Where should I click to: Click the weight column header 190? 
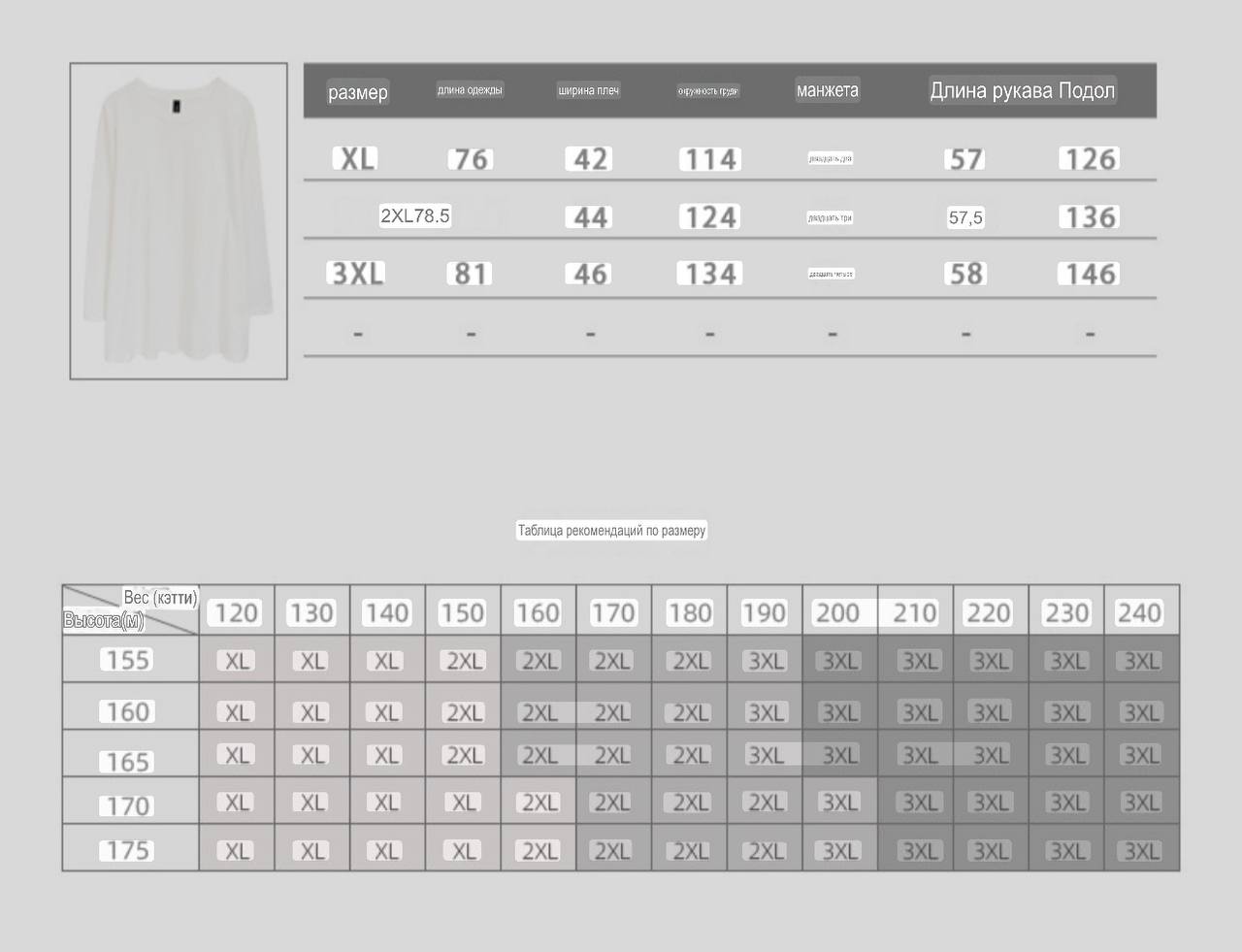coord(764,612)
